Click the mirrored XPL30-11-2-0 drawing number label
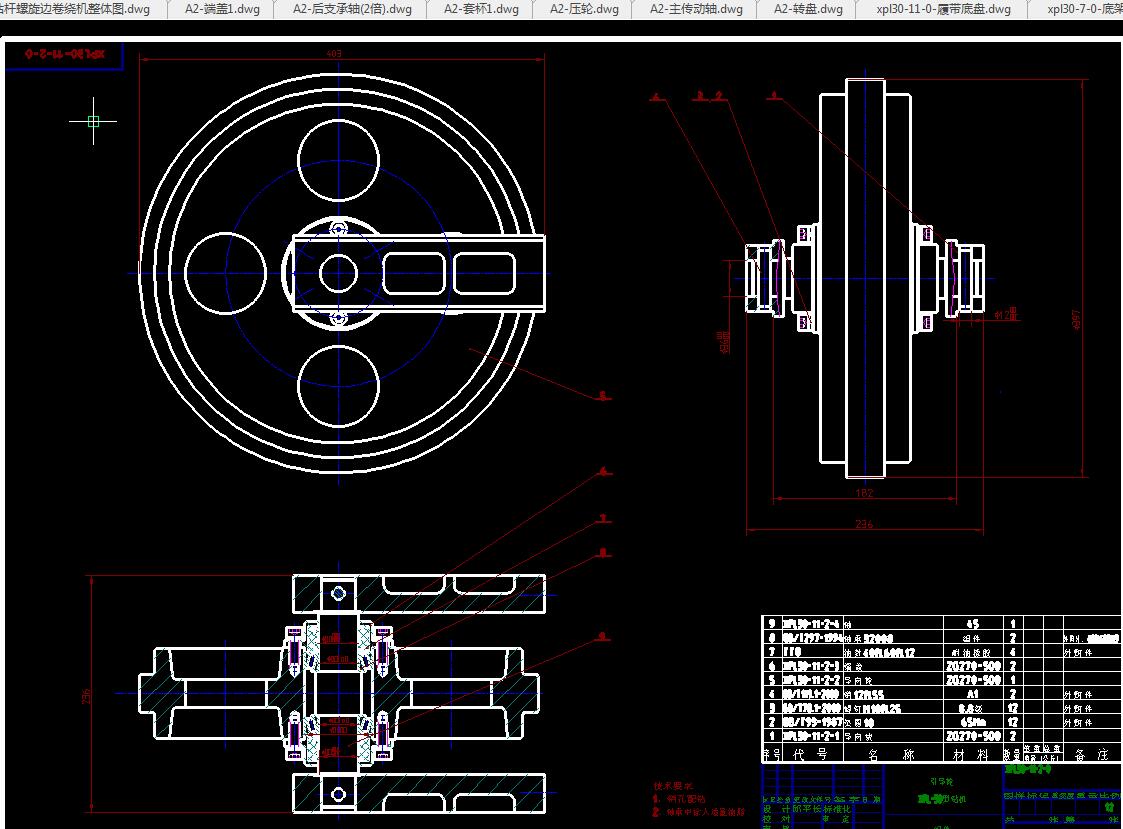This screenshot has height=829, width=1123. click(65, 54)
